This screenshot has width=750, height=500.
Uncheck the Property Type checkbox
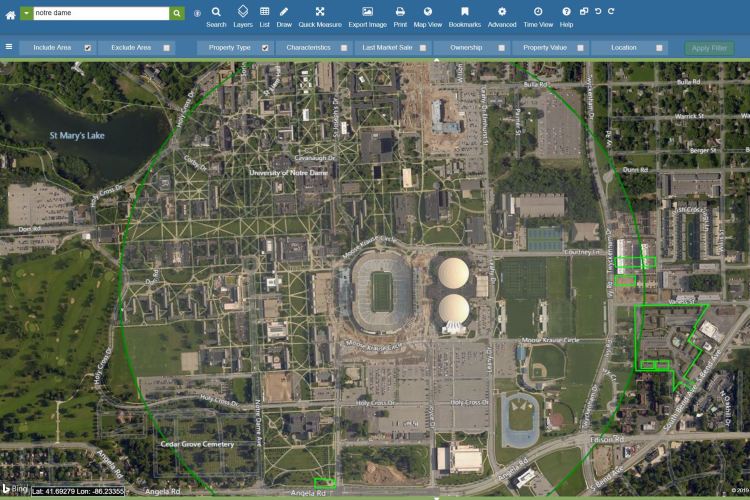(265, 48)
